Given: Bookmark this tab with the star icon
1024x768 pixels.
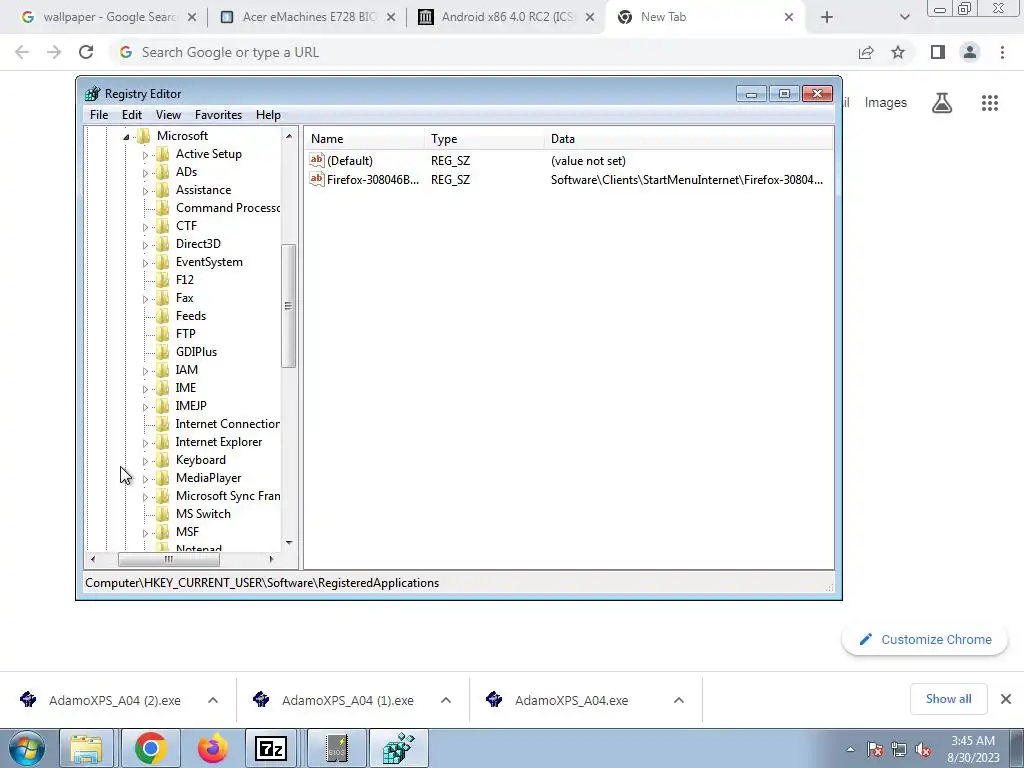Looking at the screenshot, I should pyautogui.click(x=898, y=52).
